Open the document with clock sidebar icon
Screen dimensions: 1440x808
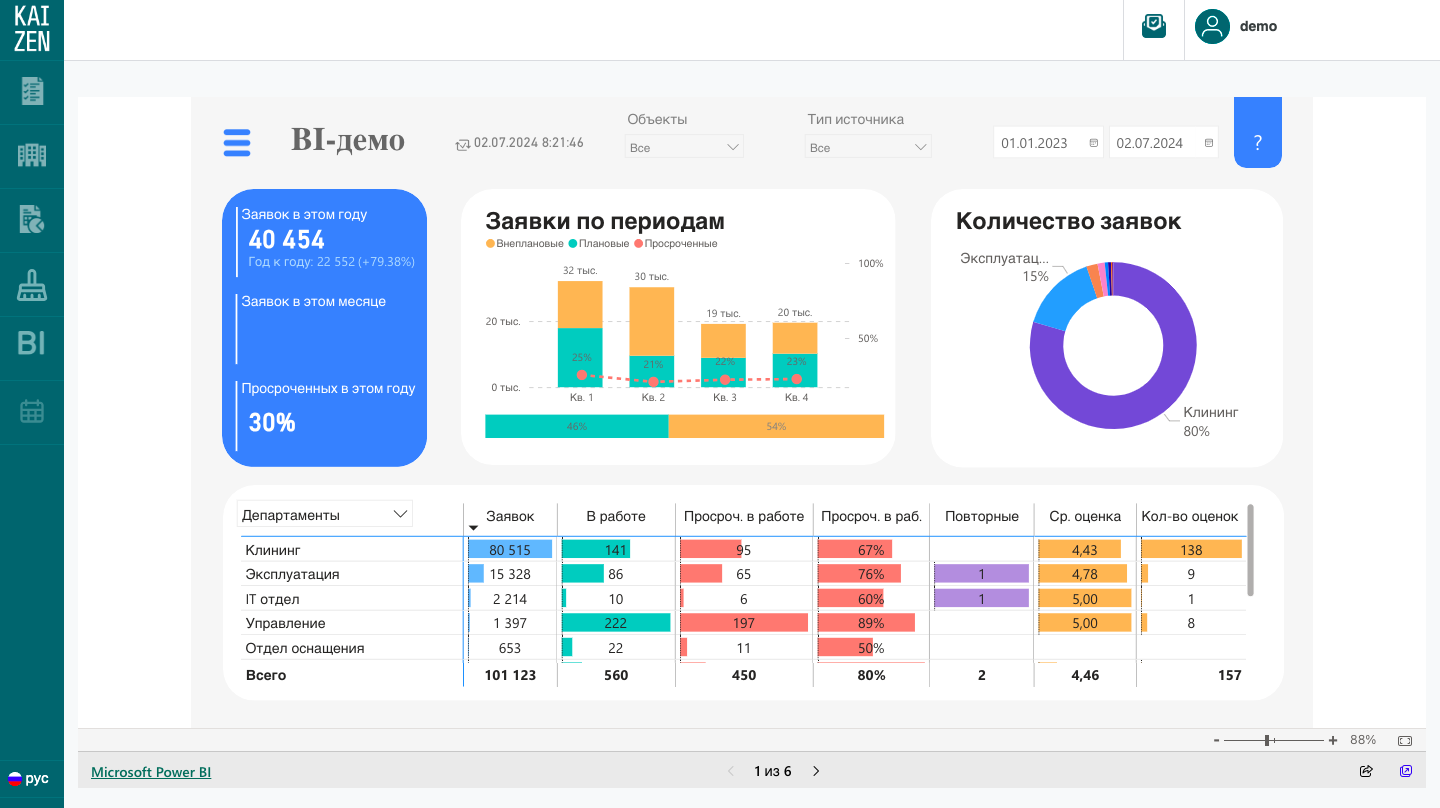tap(32, 219)
